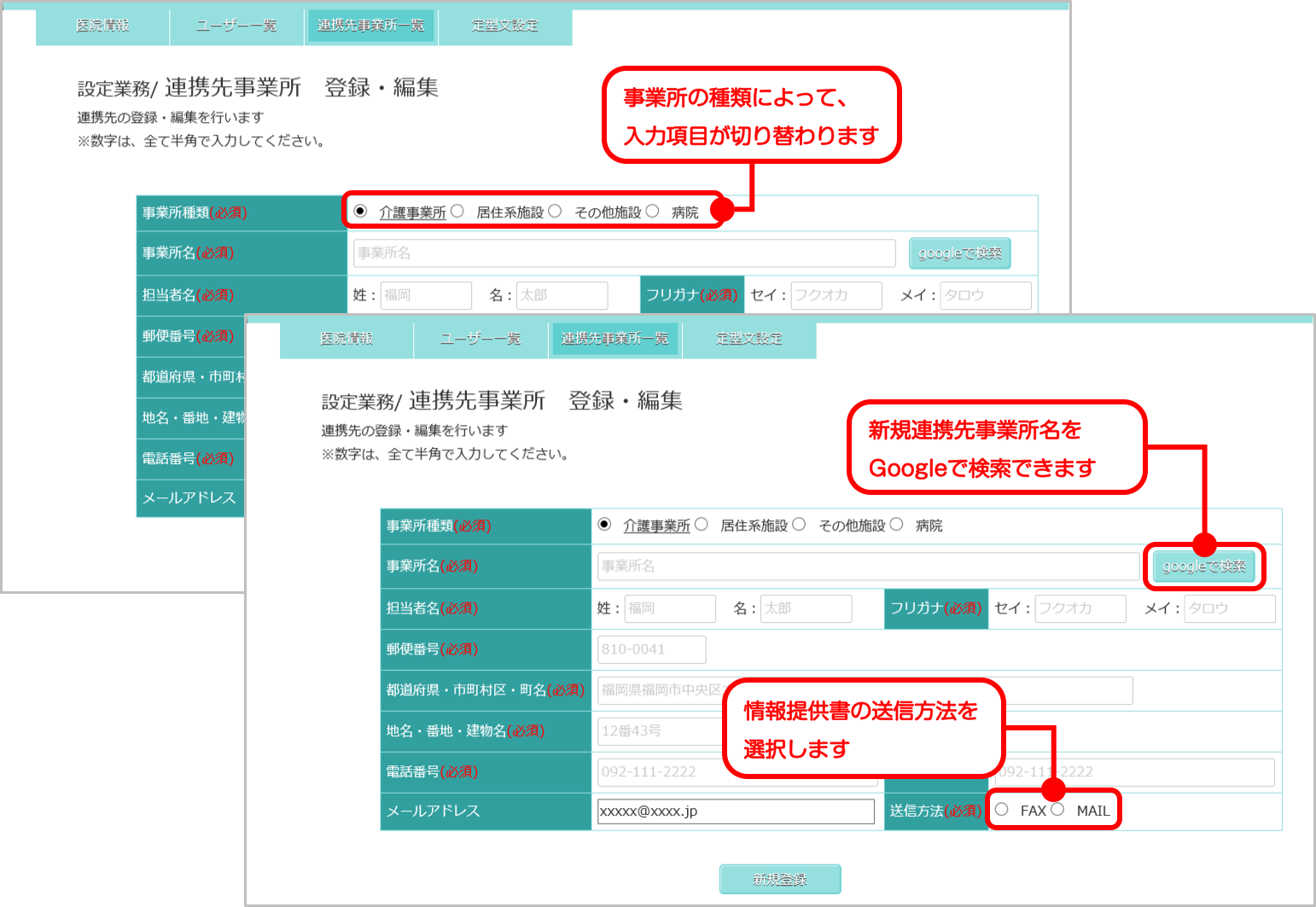
Task: Switch to 連携先事業所一覧 tab in front window
Action: (x=614, y=339)
